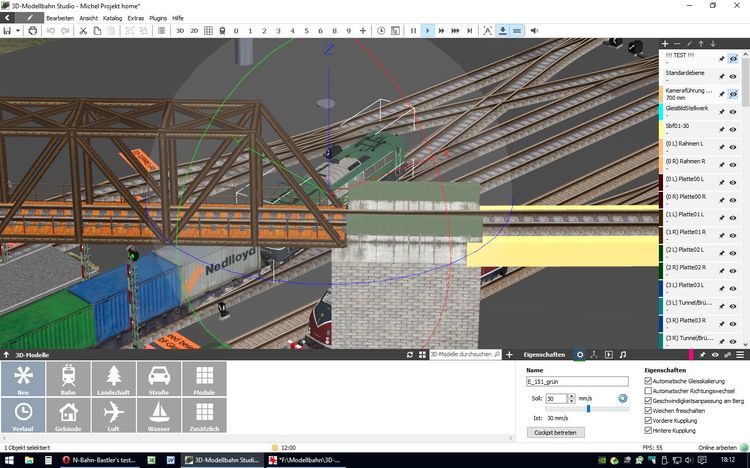Click the print icon in toolbar
Viewport: 750px width, 468px height.
(x=33, y=31)
